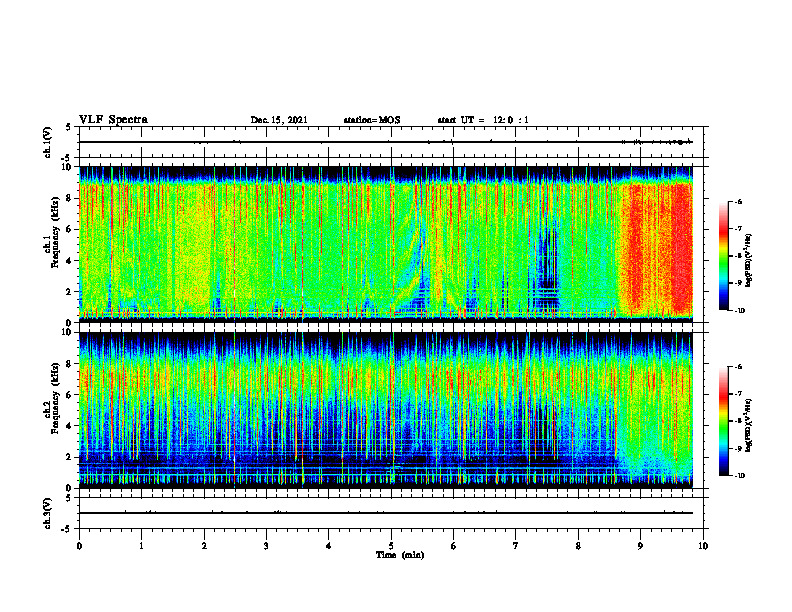Image resolution: width=792 pixels, height=612 pixels.
Task: Click the "ch.3(V)" waveform axis label
Action: [x=48, y=513]
